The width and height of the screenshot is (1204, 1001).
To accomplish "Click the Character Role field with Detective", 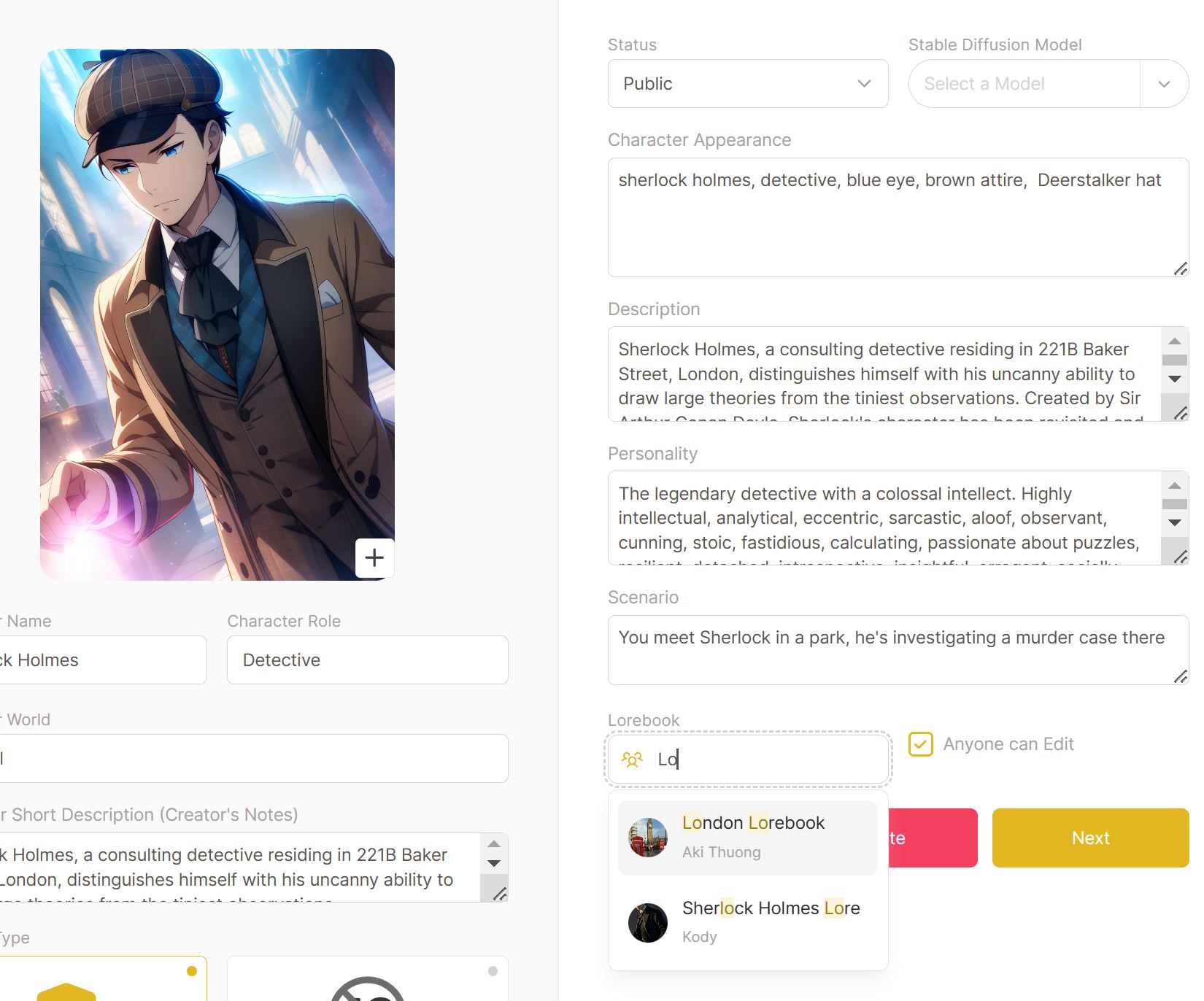I will coord(368,660).
